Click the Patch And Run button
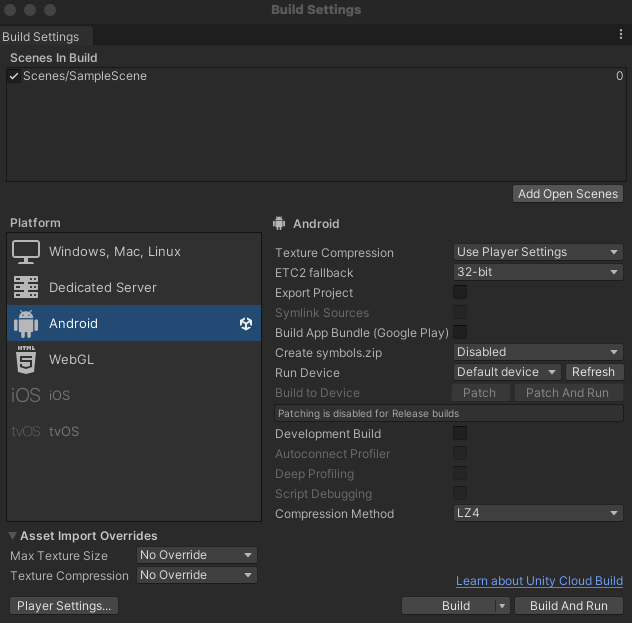 coord(568,392)
